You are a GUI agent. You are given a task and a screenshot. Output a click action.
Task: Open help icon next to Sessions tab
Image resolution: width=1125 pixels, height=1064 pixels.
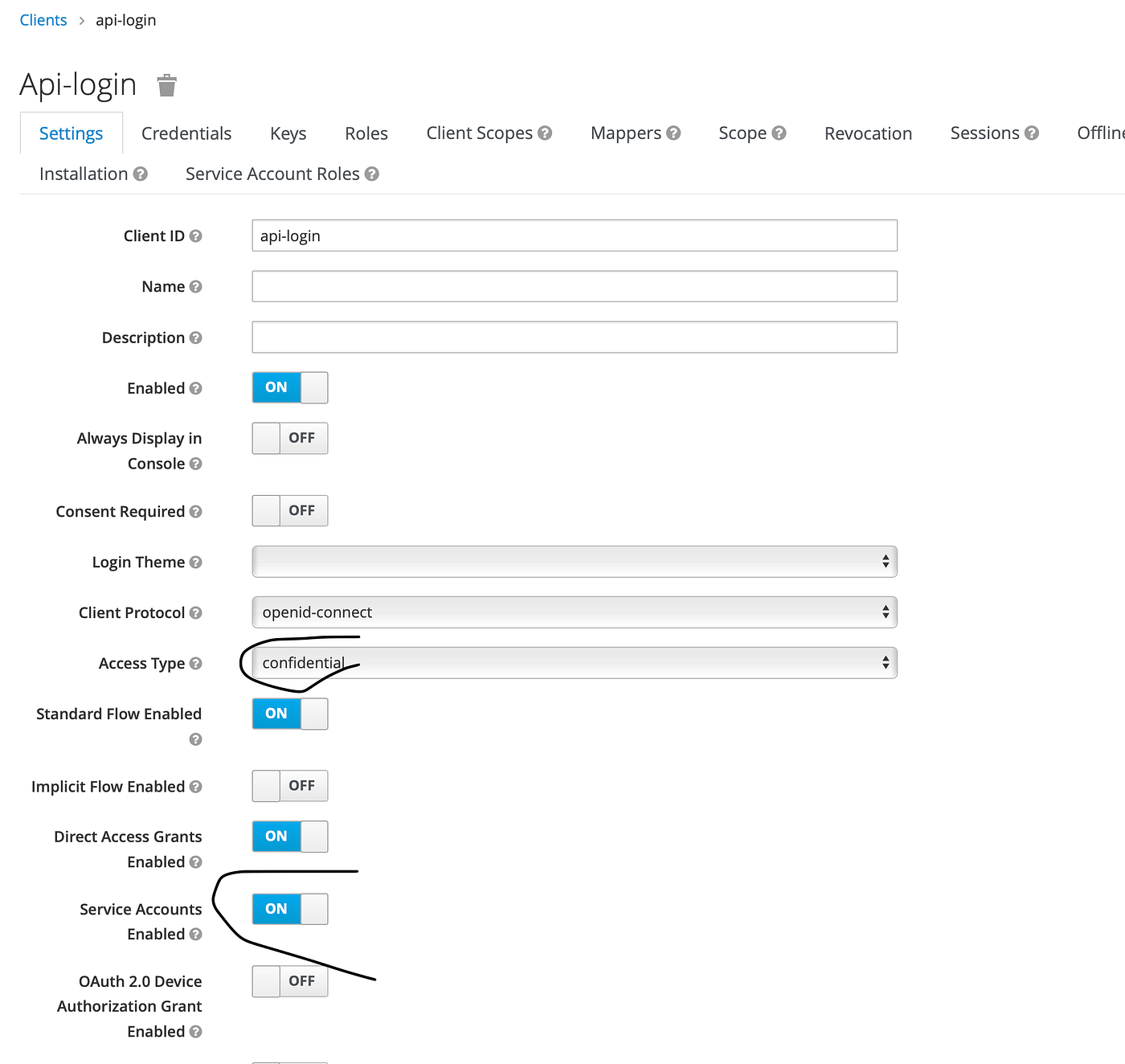pyautogui.click(x=1032, y=133)
